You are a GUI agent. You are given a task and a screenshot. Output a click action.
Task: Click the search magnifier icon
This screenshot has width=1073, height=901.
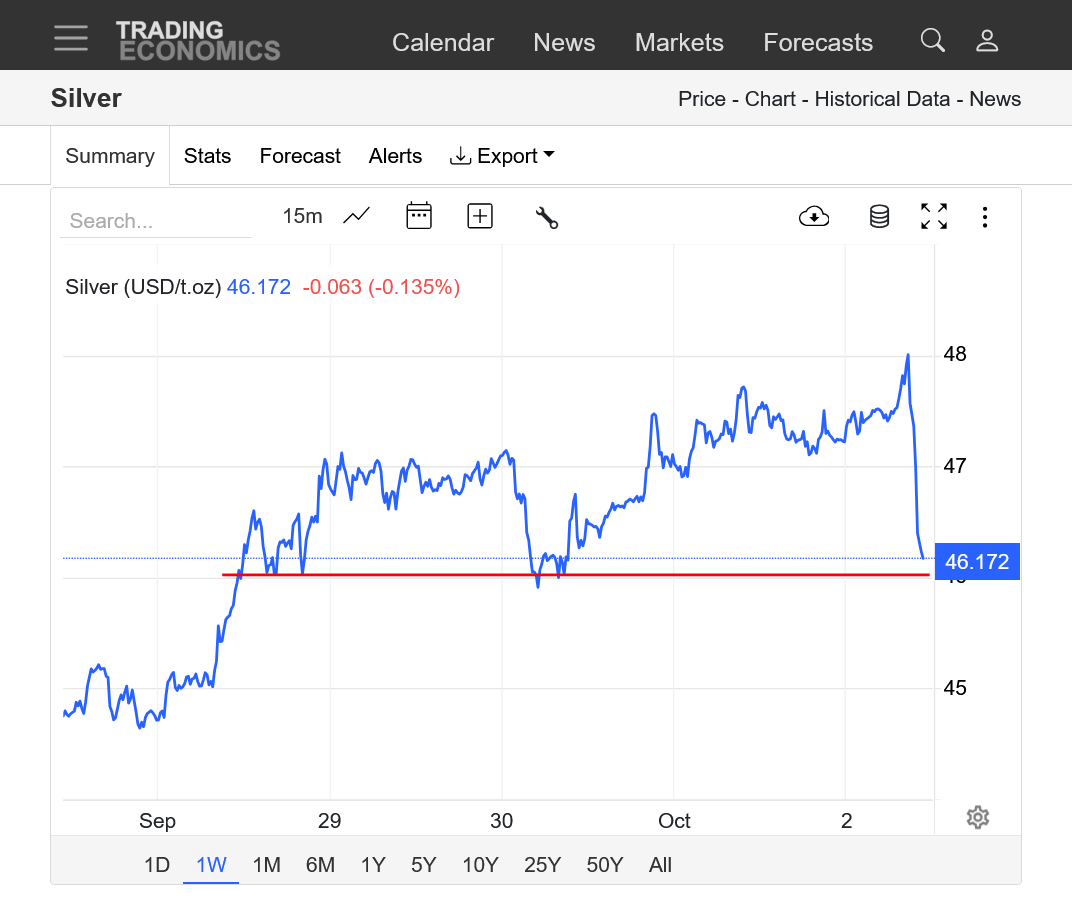(932, 40)
